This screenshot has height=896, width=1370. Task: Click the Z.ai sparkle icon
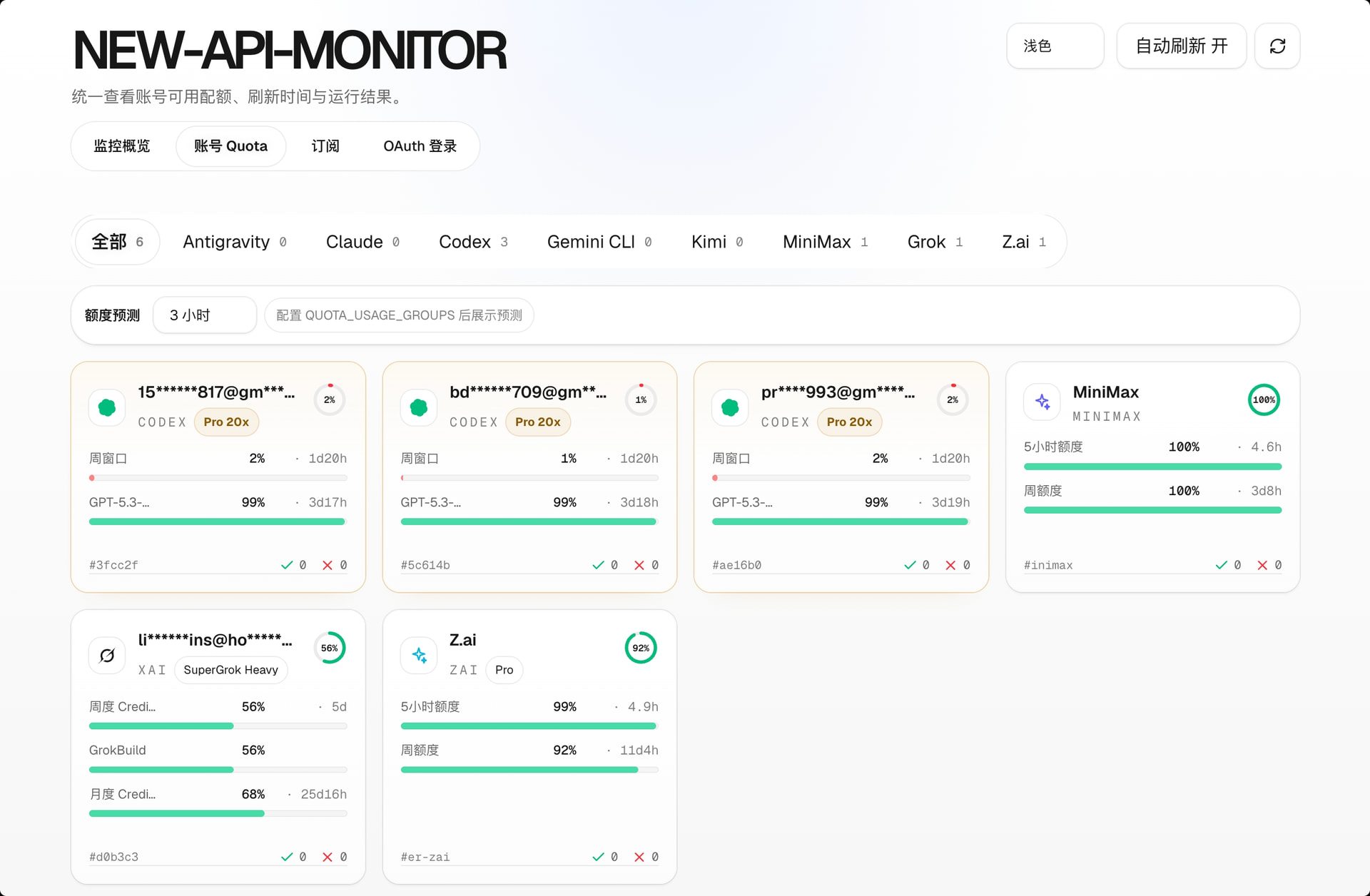point(419,655)
